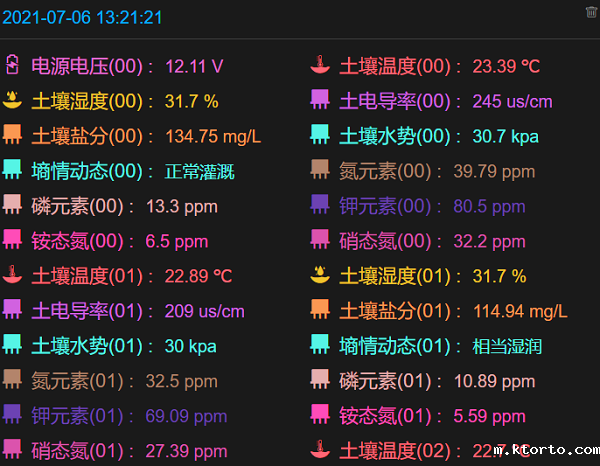This screenshot has width=600, height=466.
Task: Click the thermometer icon beside 土壤温度(01)
Action: click(x=12, y=275)
